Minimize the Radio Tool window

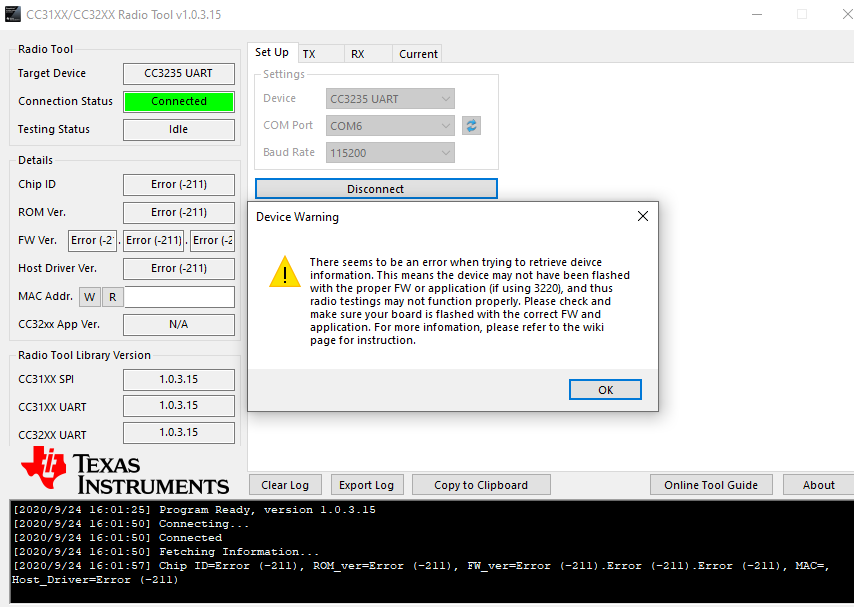[x=757, y=14]
